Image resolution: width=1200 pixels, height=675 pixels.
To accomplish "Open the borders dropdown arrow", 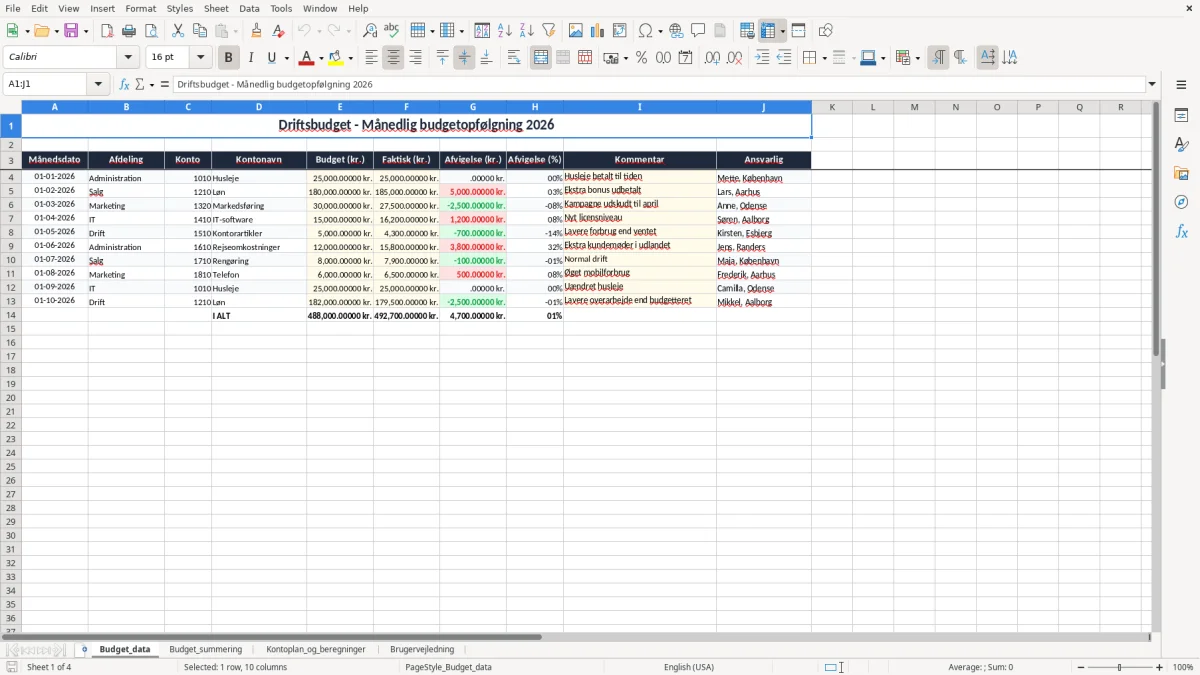I will coord(824,58).
